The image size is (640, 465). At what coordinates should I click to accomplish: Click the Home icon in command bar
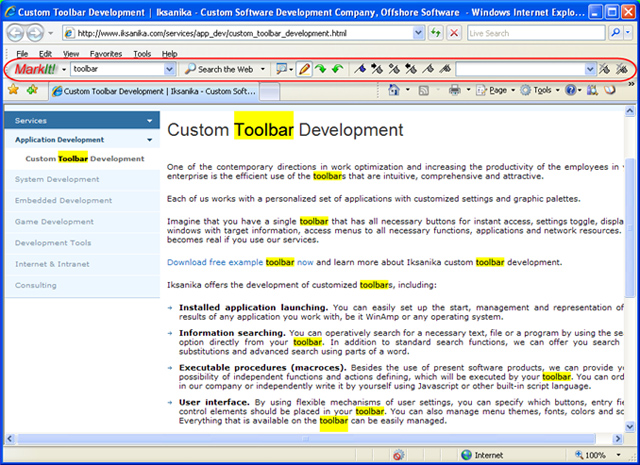point(394,90)
